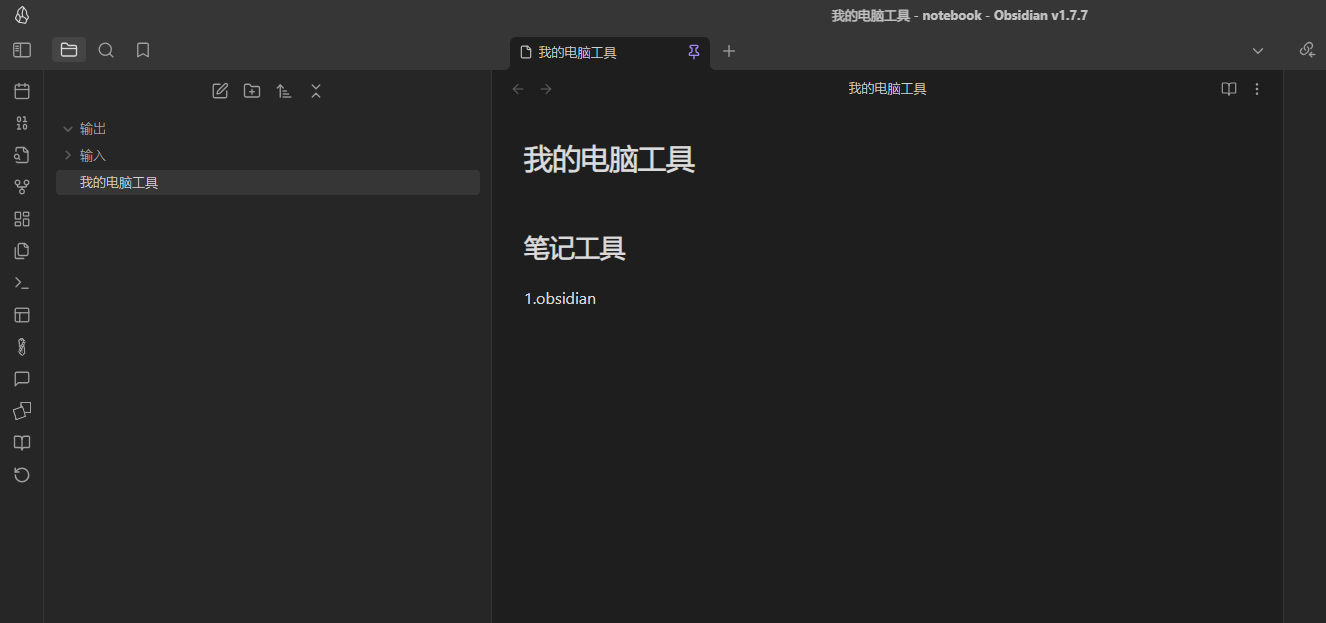Click the open book ribbon icon
Viewport: 1326px width, 623px height.
pyautogui.click(x=22, y=443)
